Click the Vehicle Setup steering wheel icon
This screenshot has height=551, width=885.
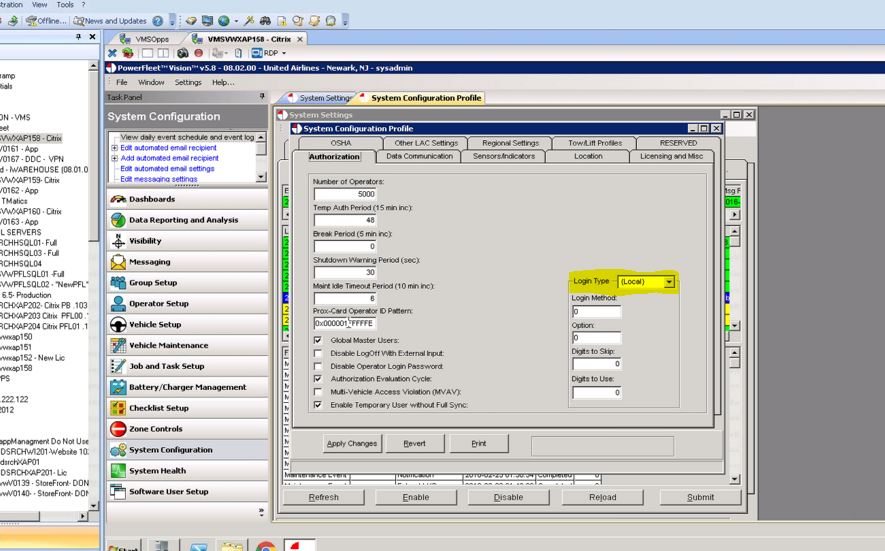click(x=118, y=325)
